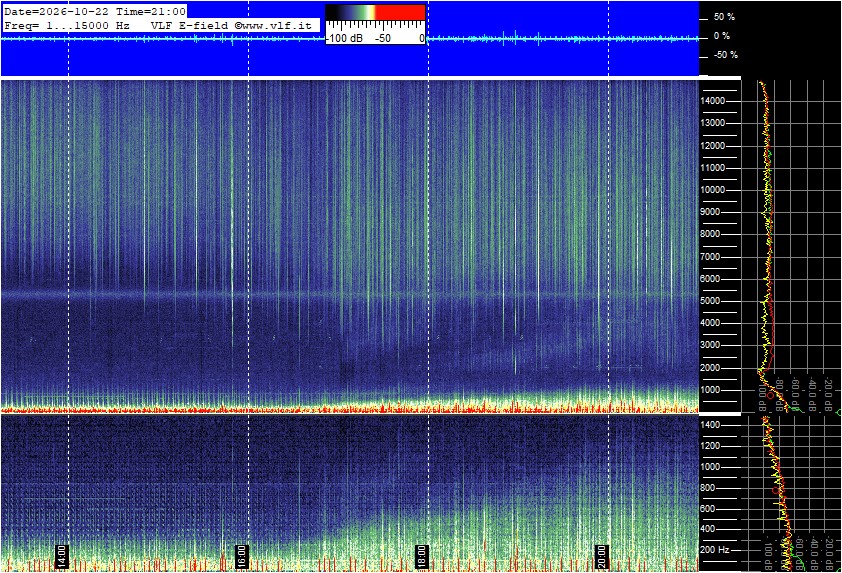Viewport: 842px width, 573px height.
Task: Click the 10000 Hz frequency axis tick
Action: (x=733, y=190)
